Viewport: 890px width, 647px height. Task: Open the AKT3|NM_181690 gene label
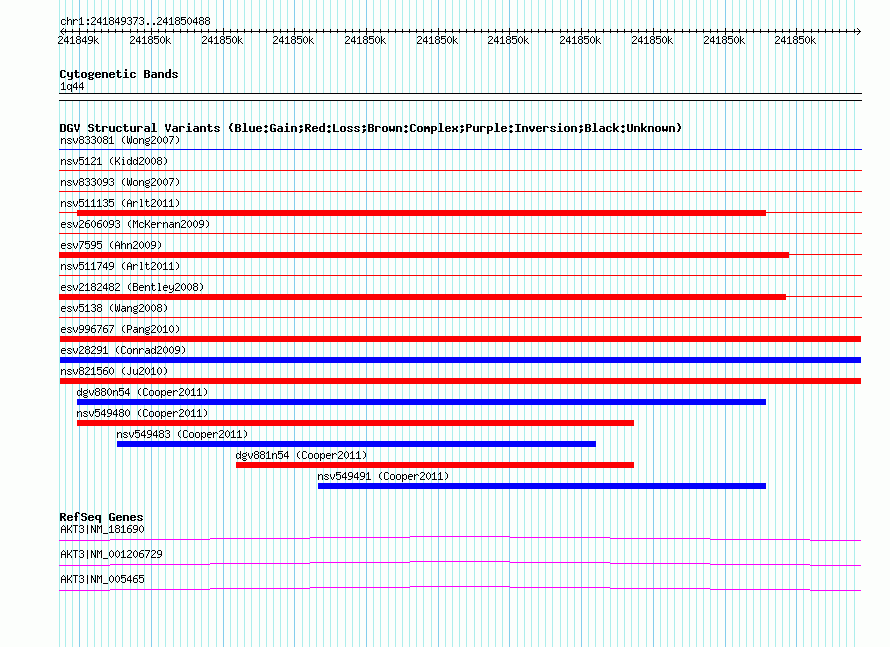tap(102, 530)
